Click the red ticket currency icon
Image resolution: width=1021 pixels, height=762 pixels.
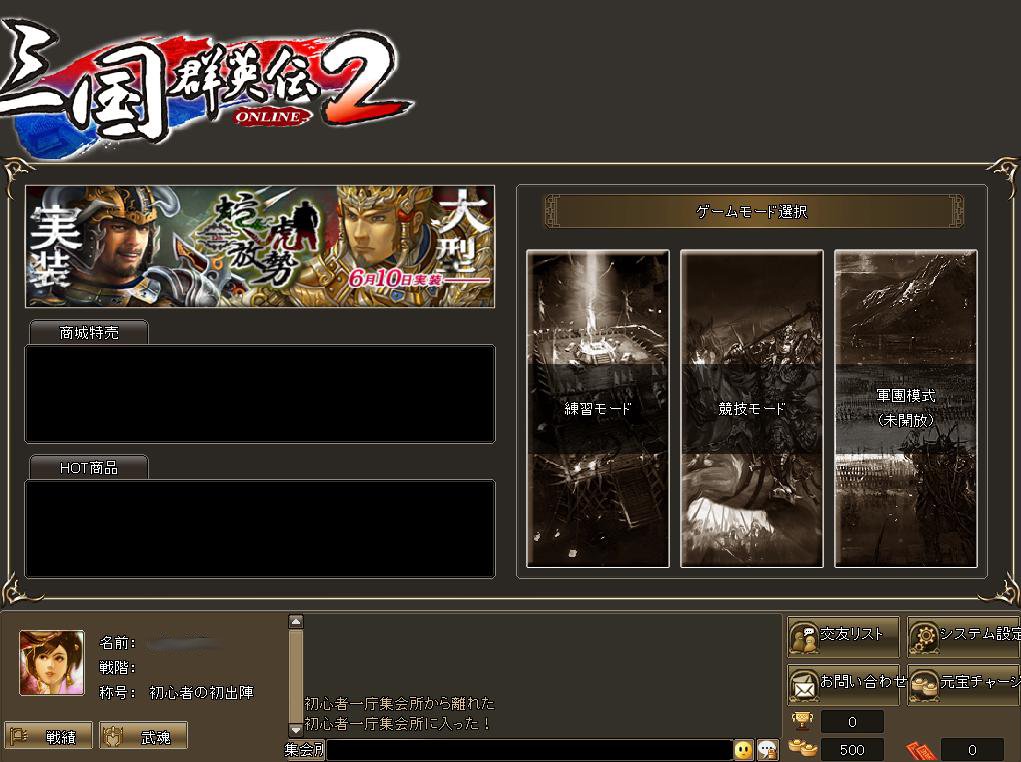[920, 751]
